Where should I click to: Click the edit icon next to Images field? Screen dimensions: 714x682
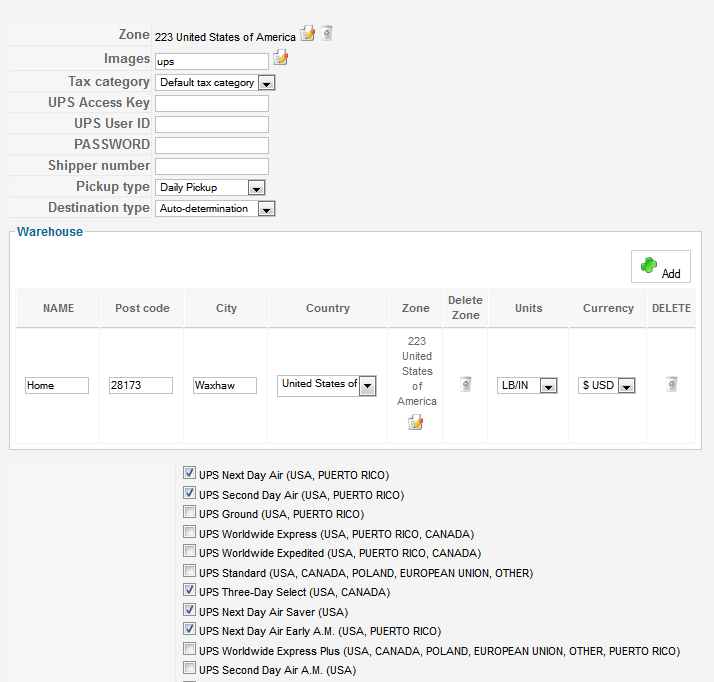coord(280,57)
